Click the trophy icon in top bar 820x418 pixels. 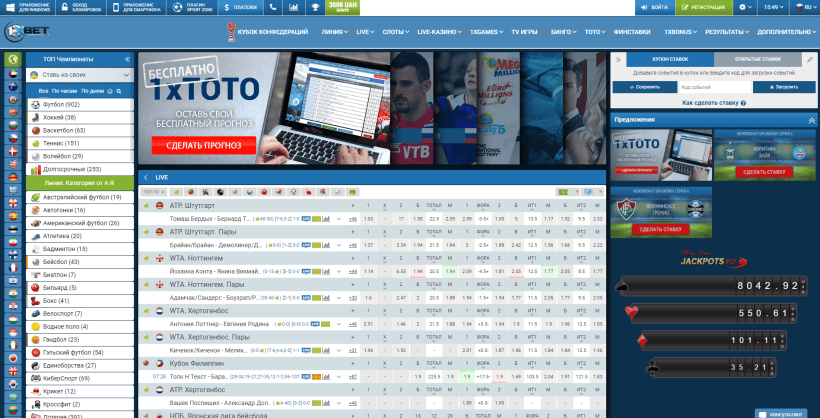[x=315, y=7]
